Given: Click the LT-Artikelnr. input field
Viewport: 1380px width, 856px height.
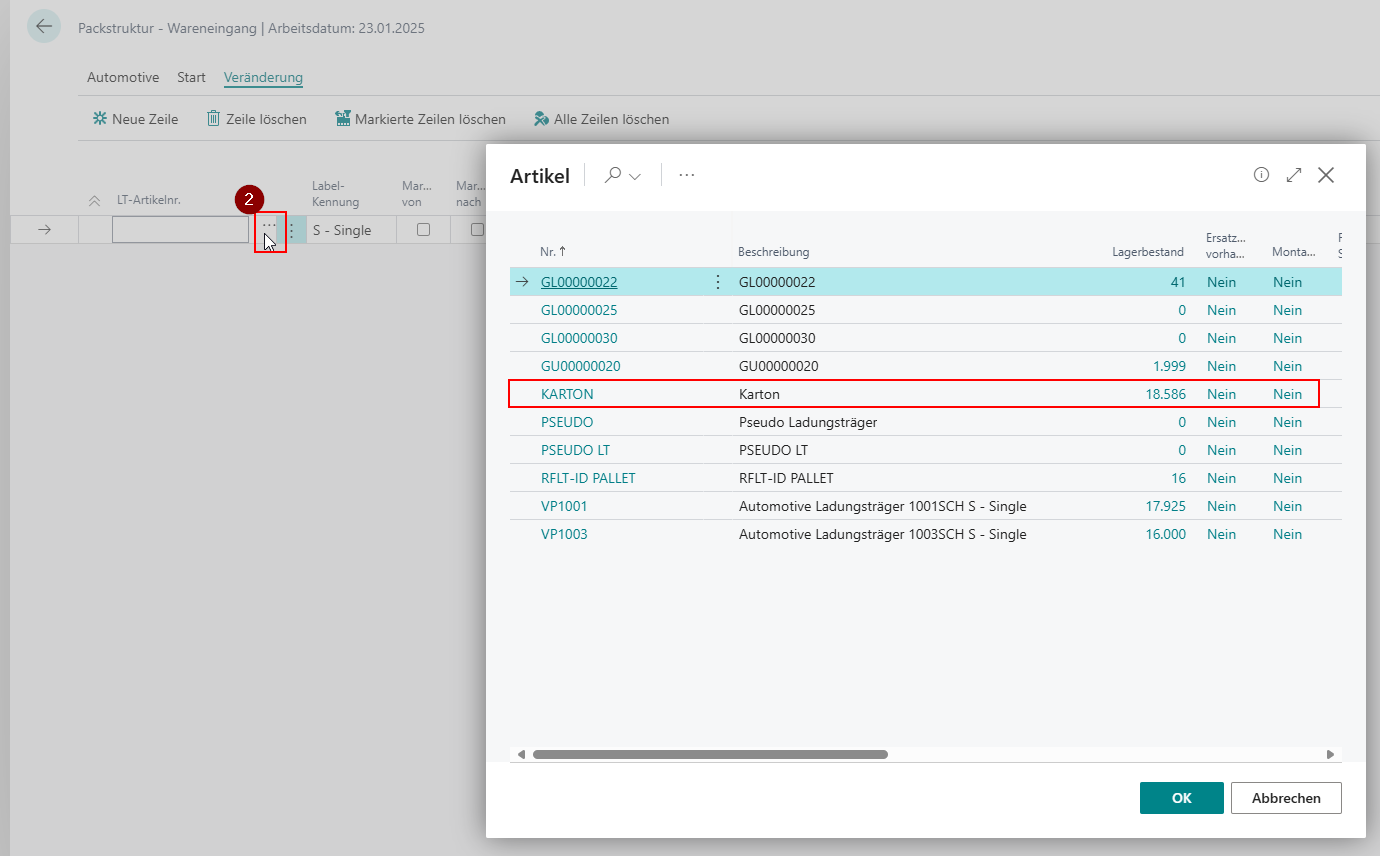Looking at the screenshot, I should 180,230.
